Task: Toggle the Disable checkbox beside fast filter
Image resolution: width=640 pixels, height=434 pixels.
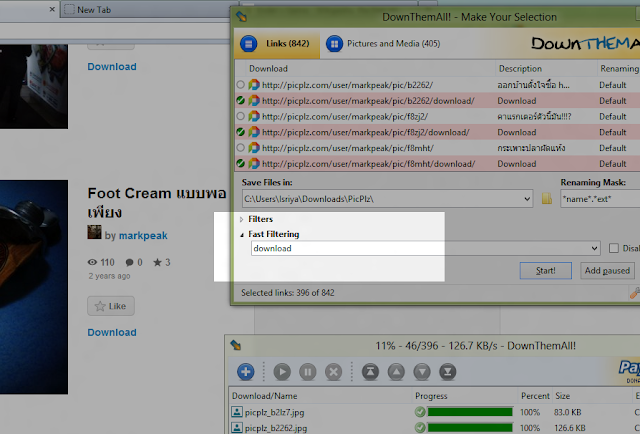Action: tap(613, 248)
